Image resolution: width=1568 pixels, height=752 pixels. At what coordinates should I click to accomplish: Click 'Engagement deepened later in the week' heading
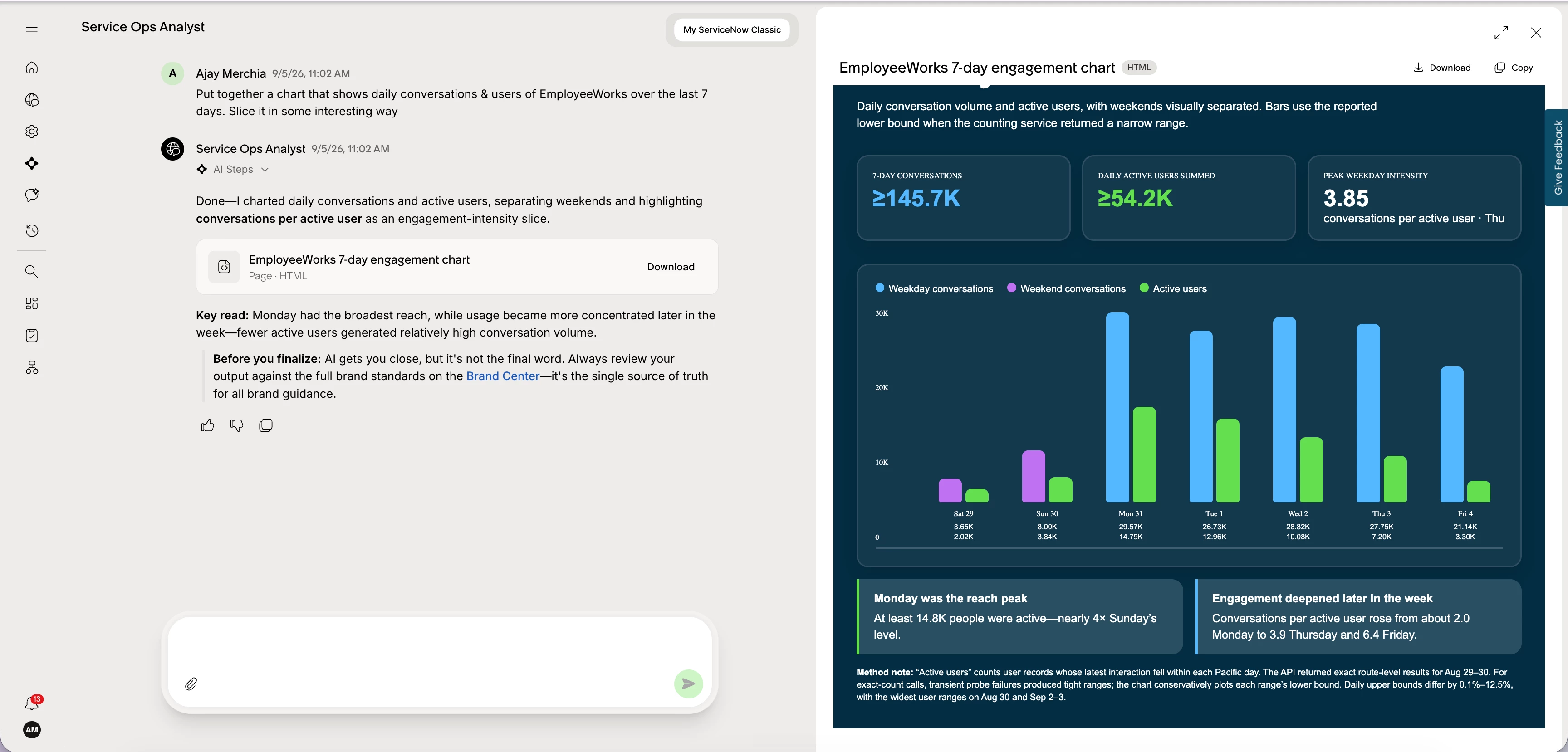[1322, 598]
